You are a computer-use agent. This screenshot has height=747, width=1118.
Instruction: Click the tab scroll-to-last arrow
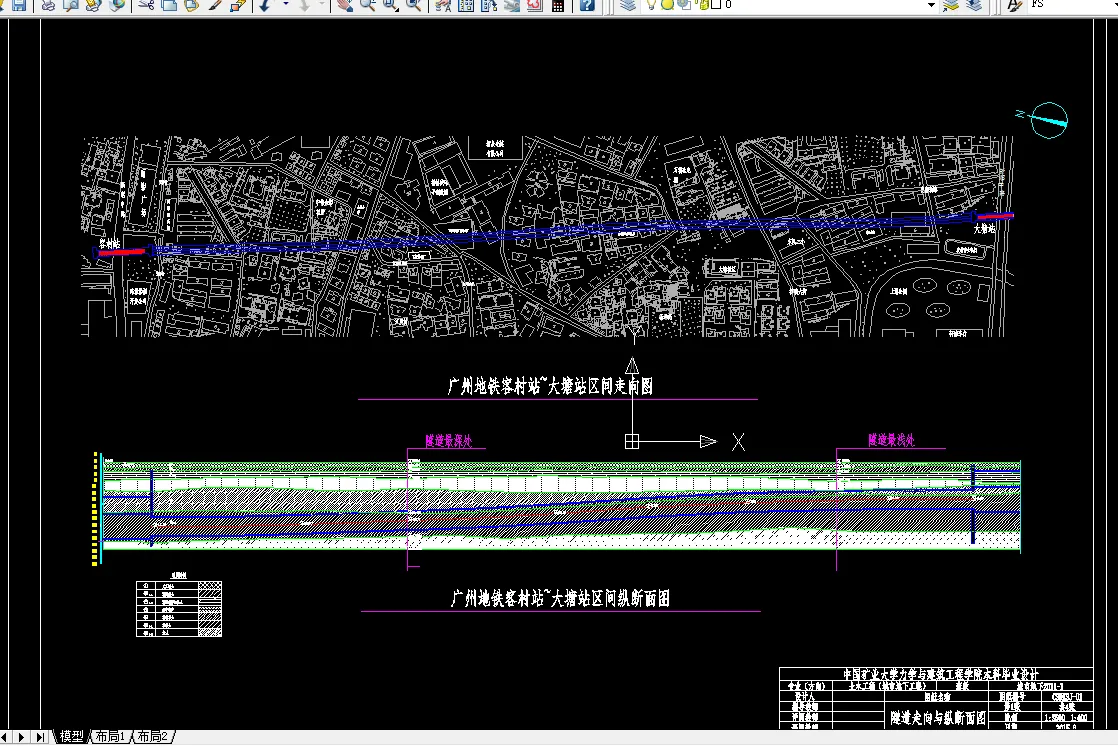(x=40, y=736)
